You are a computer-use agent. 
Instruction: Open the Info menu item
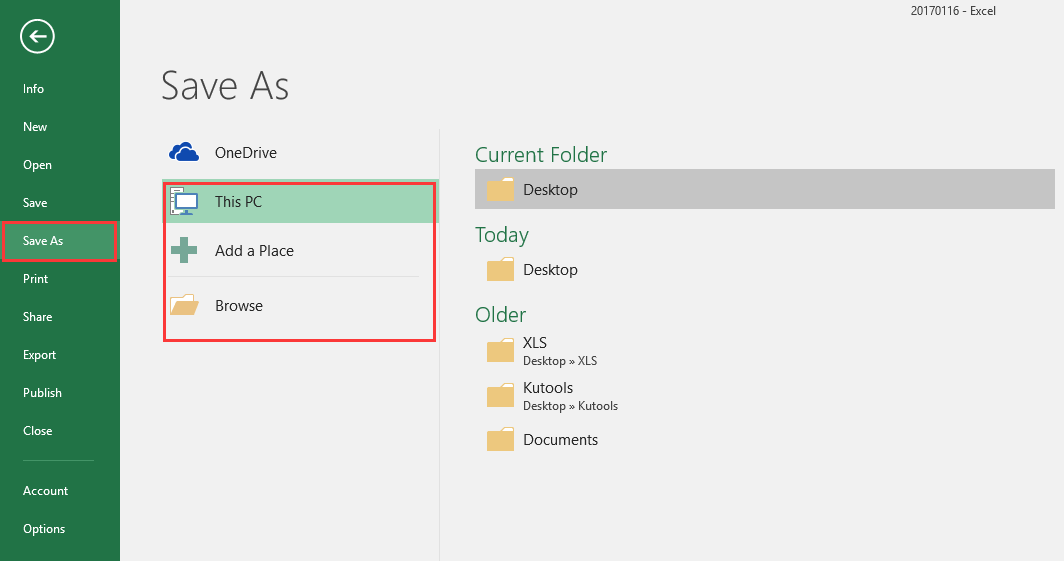click(34, 89)
